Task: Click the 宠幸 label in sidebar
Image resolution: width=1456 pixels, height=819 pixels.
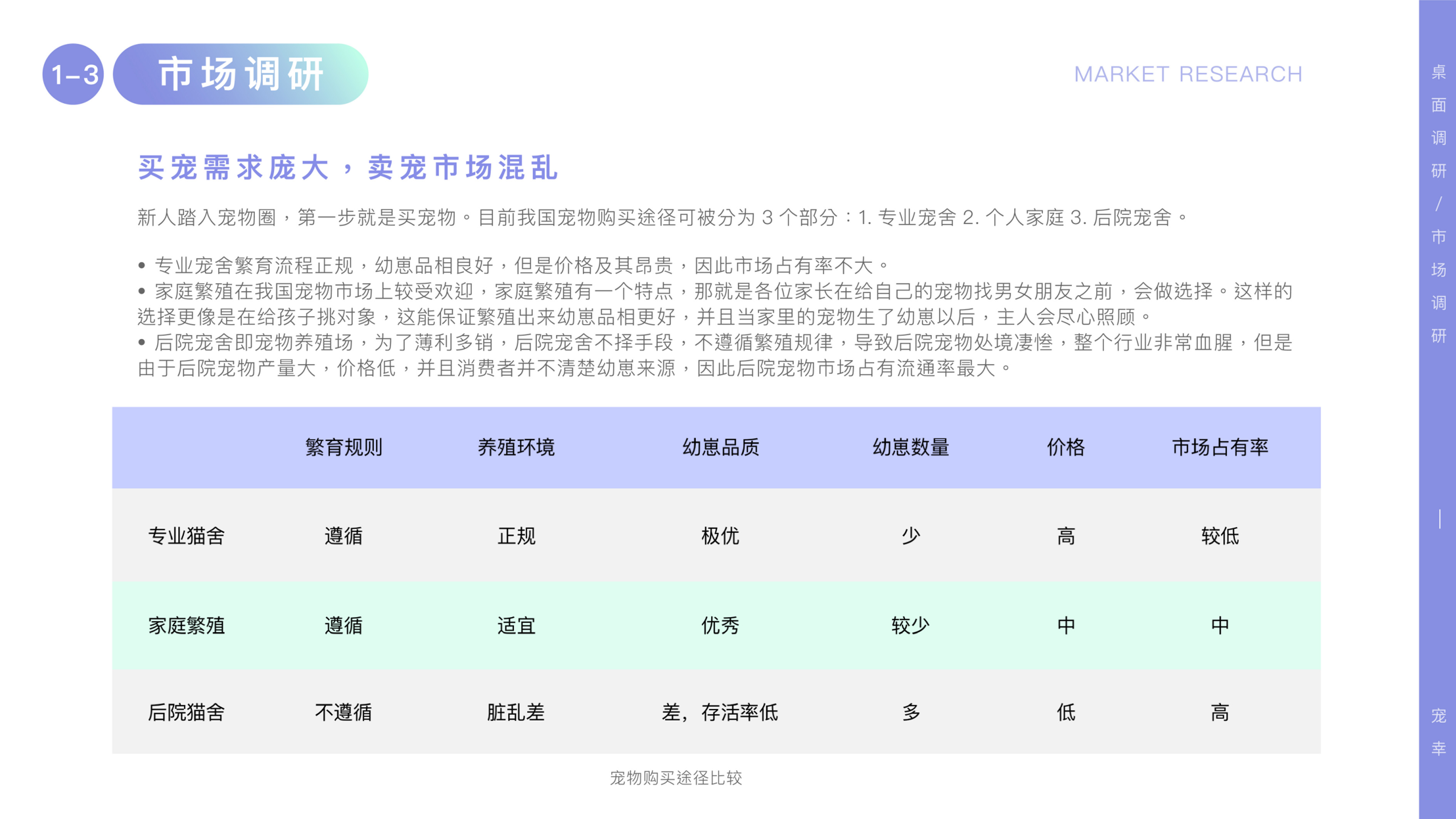Action: pyautogui.click(x=1439, y=732)
